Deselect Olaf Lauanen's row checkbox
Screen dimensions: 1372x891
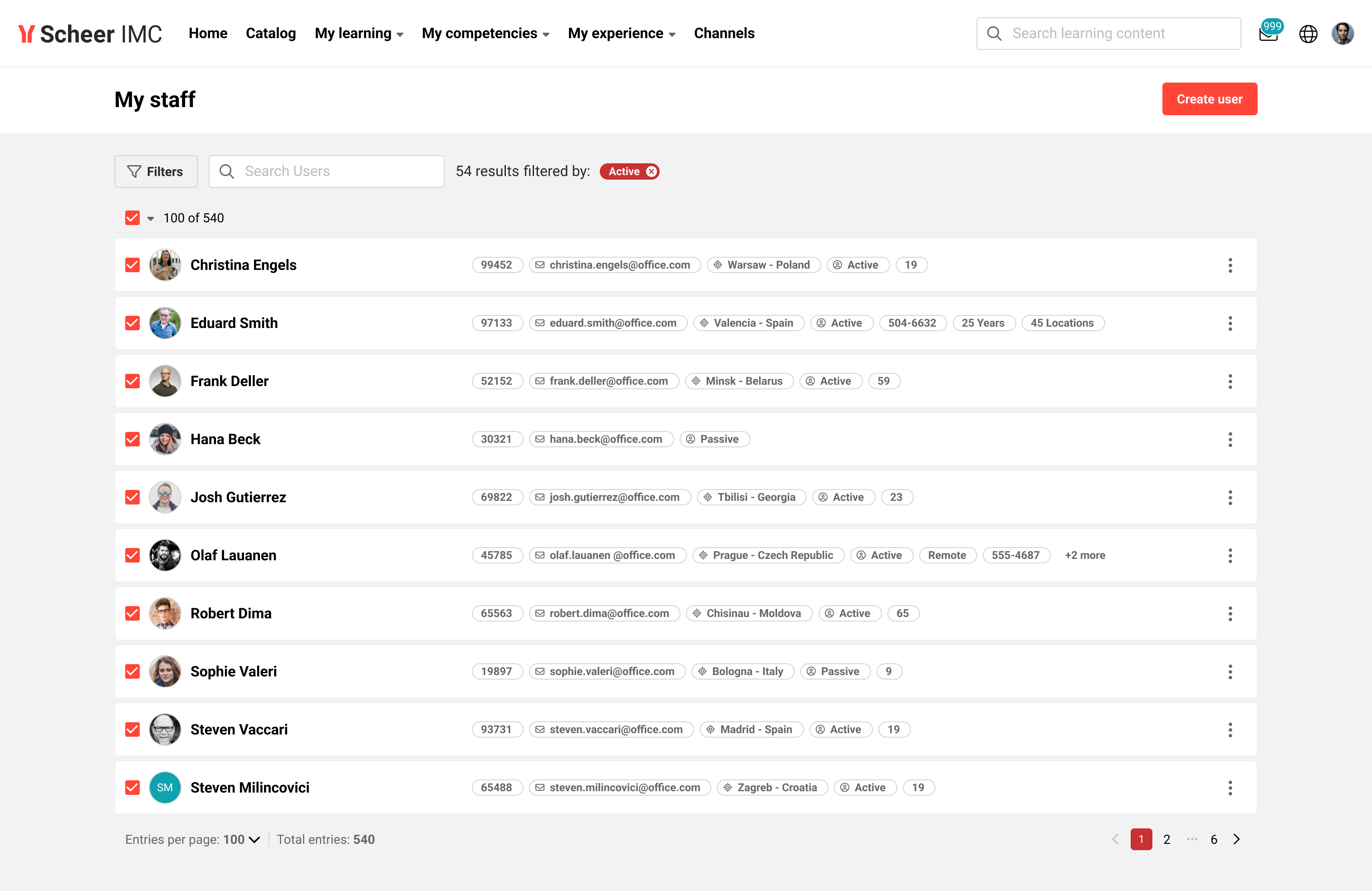coord(132,555)
